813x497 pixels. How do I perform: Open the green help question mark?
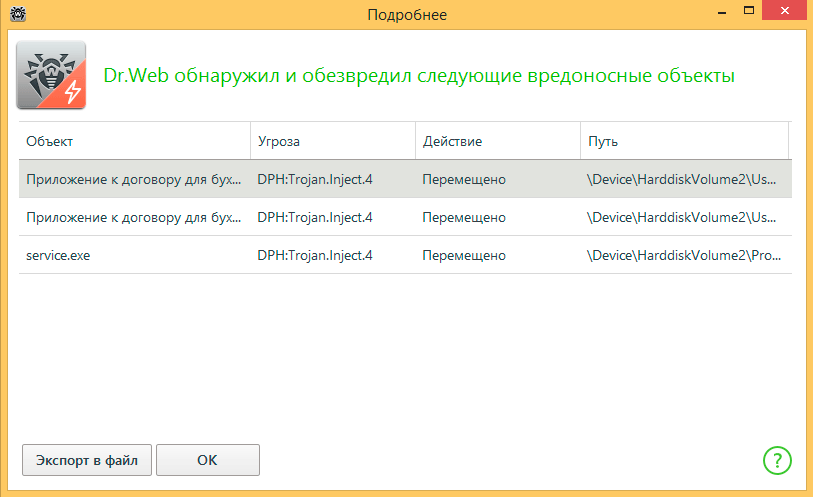pos(777,459)
